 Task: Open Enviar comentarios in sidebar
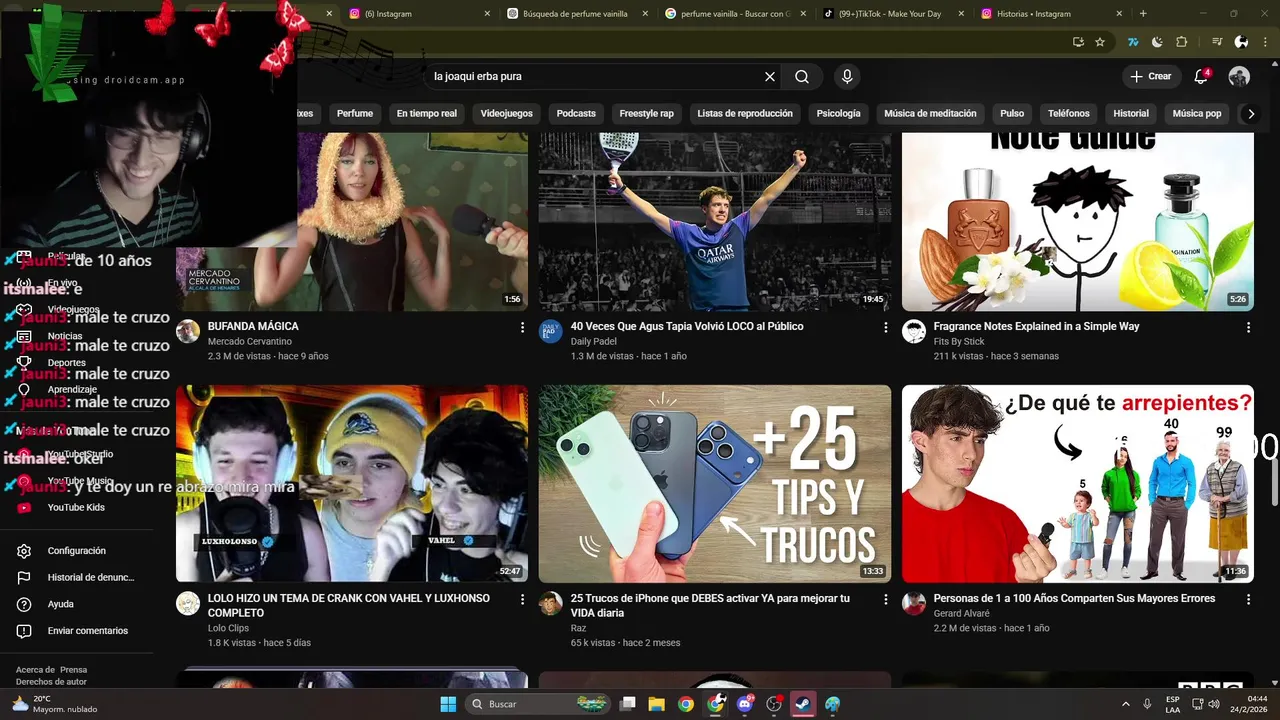pos(76,631)
